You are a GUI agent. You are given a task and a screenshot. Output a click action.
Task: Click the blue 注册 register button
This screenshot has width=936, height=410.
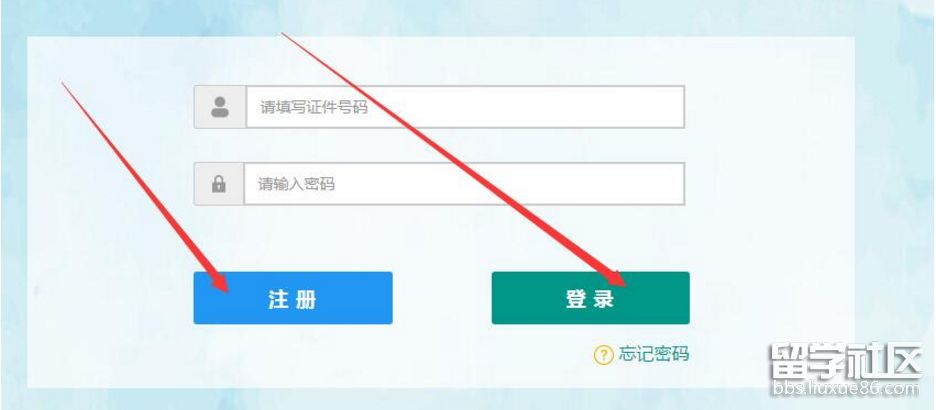293,298
